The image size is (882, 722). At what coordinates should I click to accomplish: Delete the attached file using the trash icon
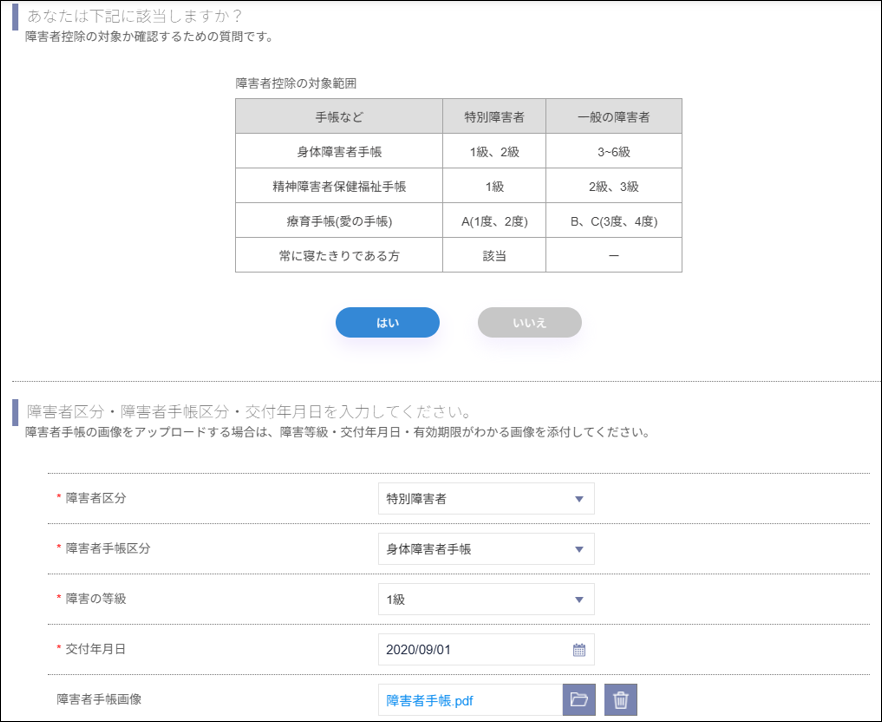[x=621, y=699]
